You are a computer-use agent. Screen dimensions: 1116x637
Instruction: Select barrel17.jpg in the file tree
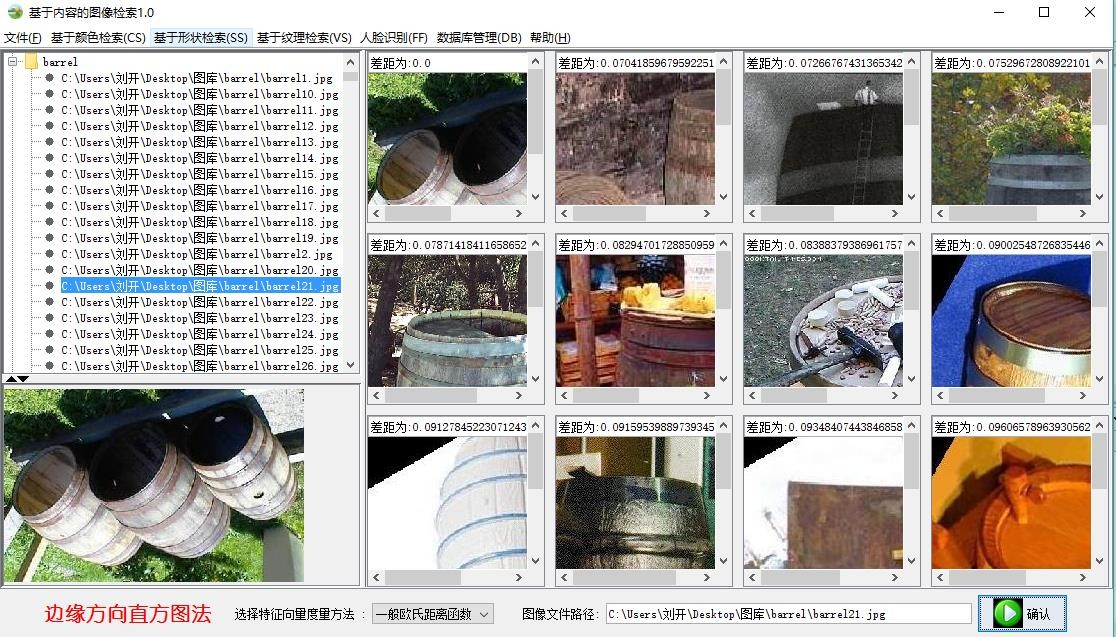199,206
